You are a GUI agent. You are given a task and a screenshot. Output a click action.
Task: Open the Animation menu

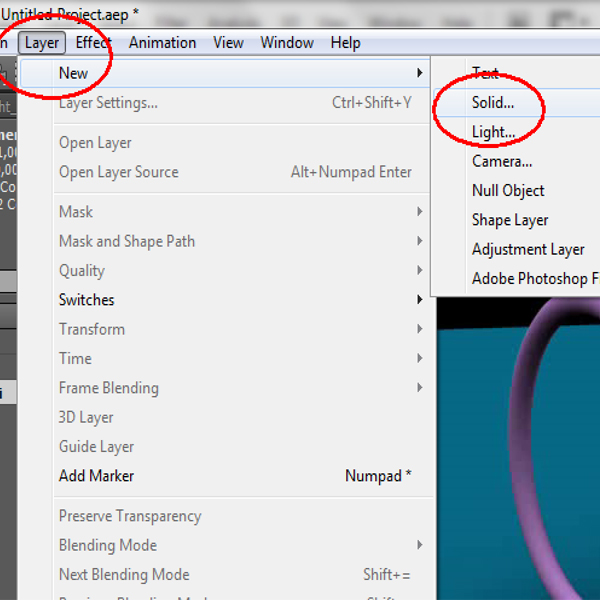[162, 42]
